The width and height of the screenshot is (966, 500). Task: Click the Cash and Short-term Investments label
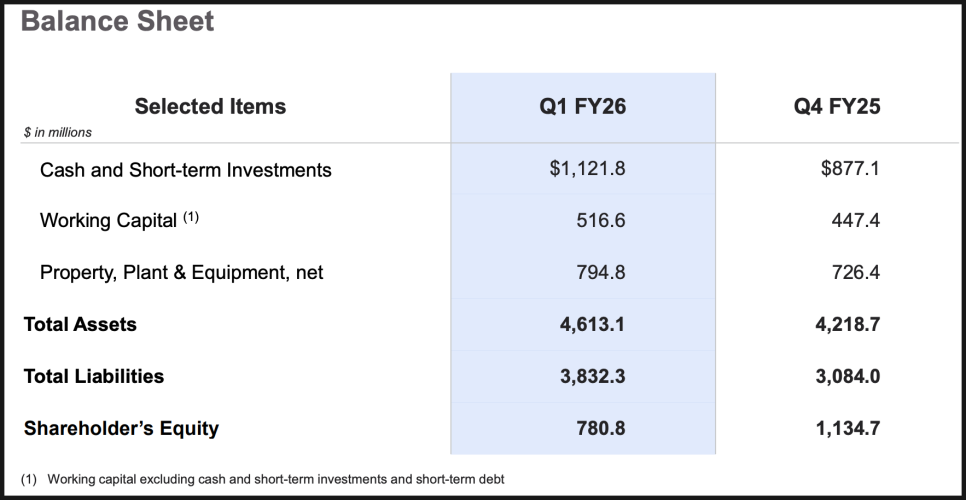pos(185,170)
